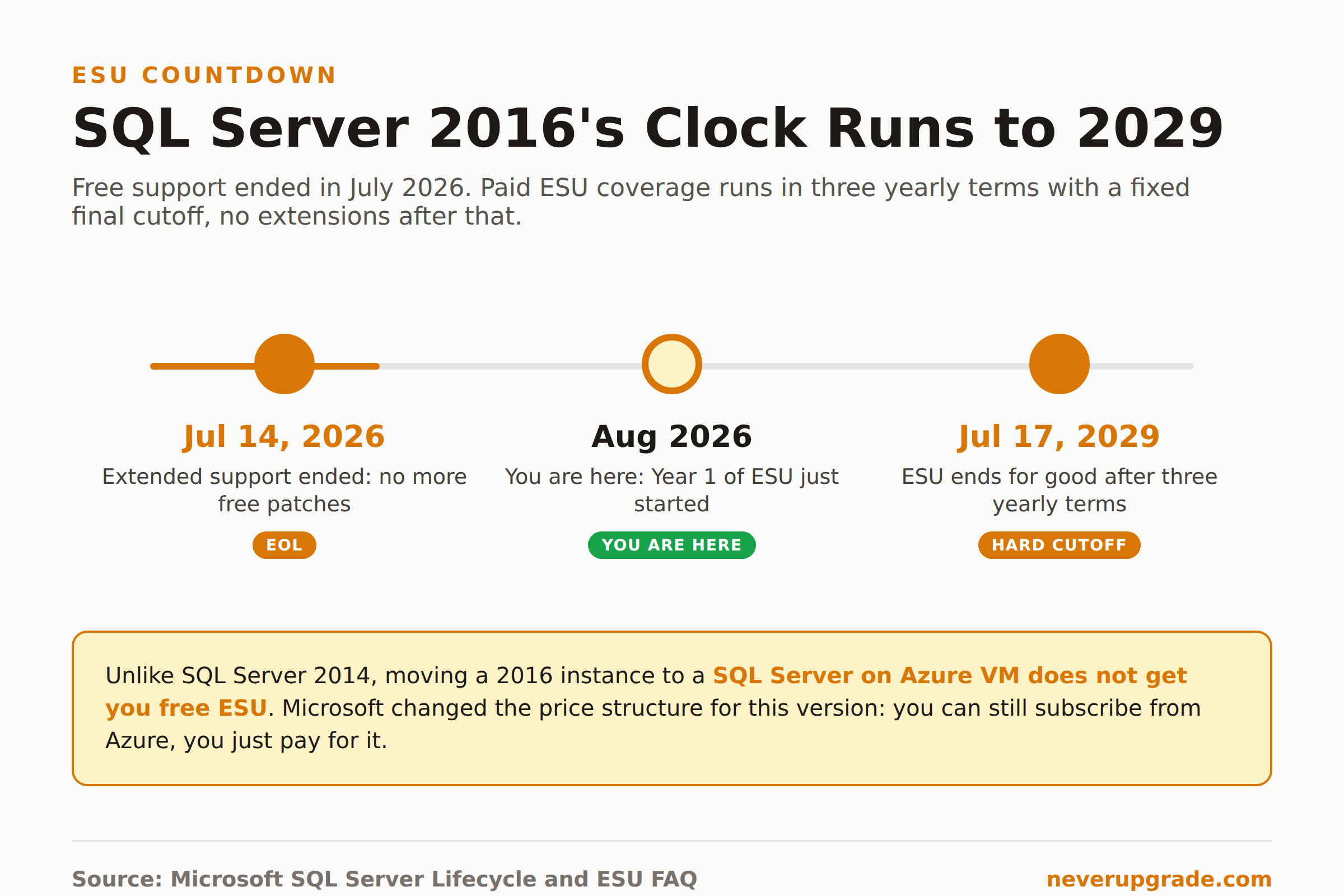Click the highlighted Azure VM free ESU text
The image size is (1344, 896).
click(950, 675)
